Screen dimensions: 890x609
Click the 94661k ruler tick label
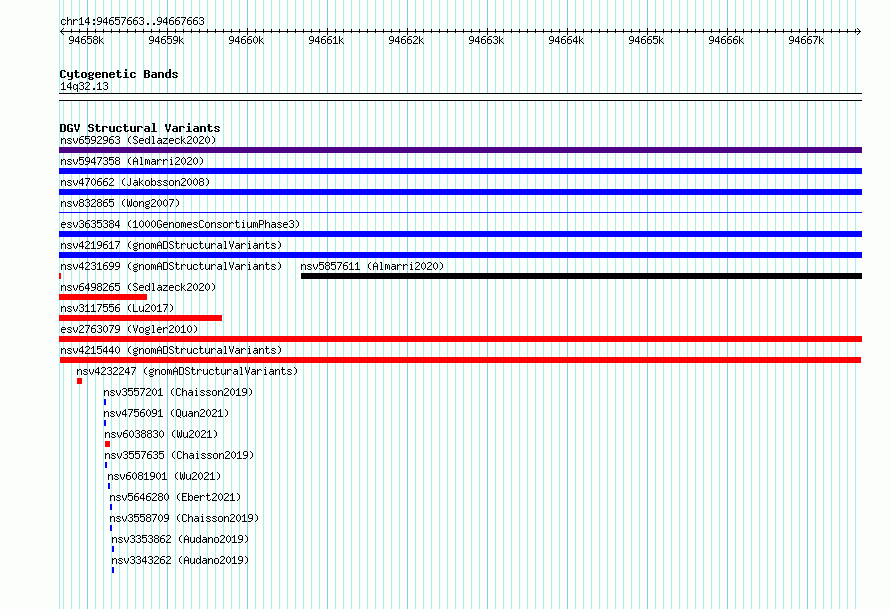click(x=326, y=40)
